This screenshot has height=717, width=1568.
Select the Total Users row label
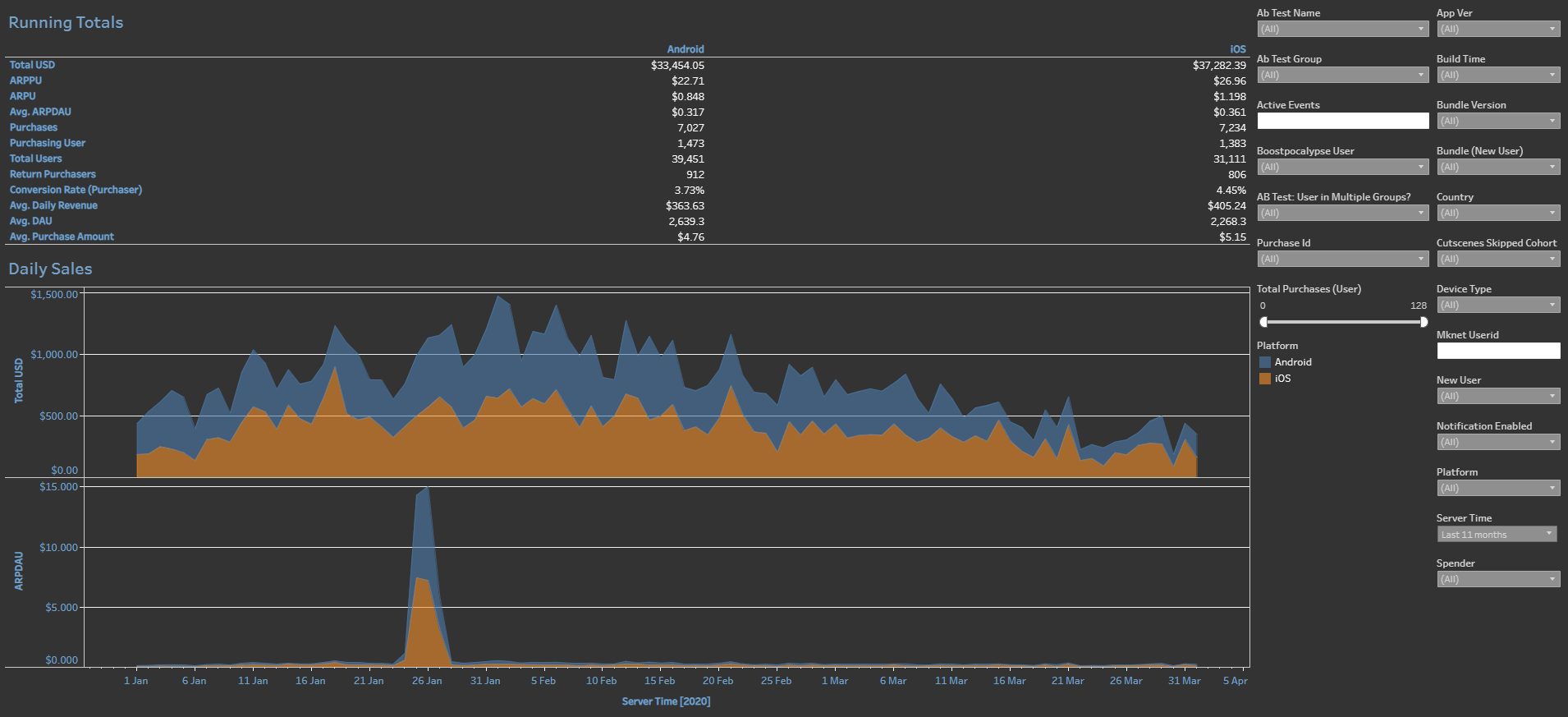pyautogui.click(x=35, y=159)
